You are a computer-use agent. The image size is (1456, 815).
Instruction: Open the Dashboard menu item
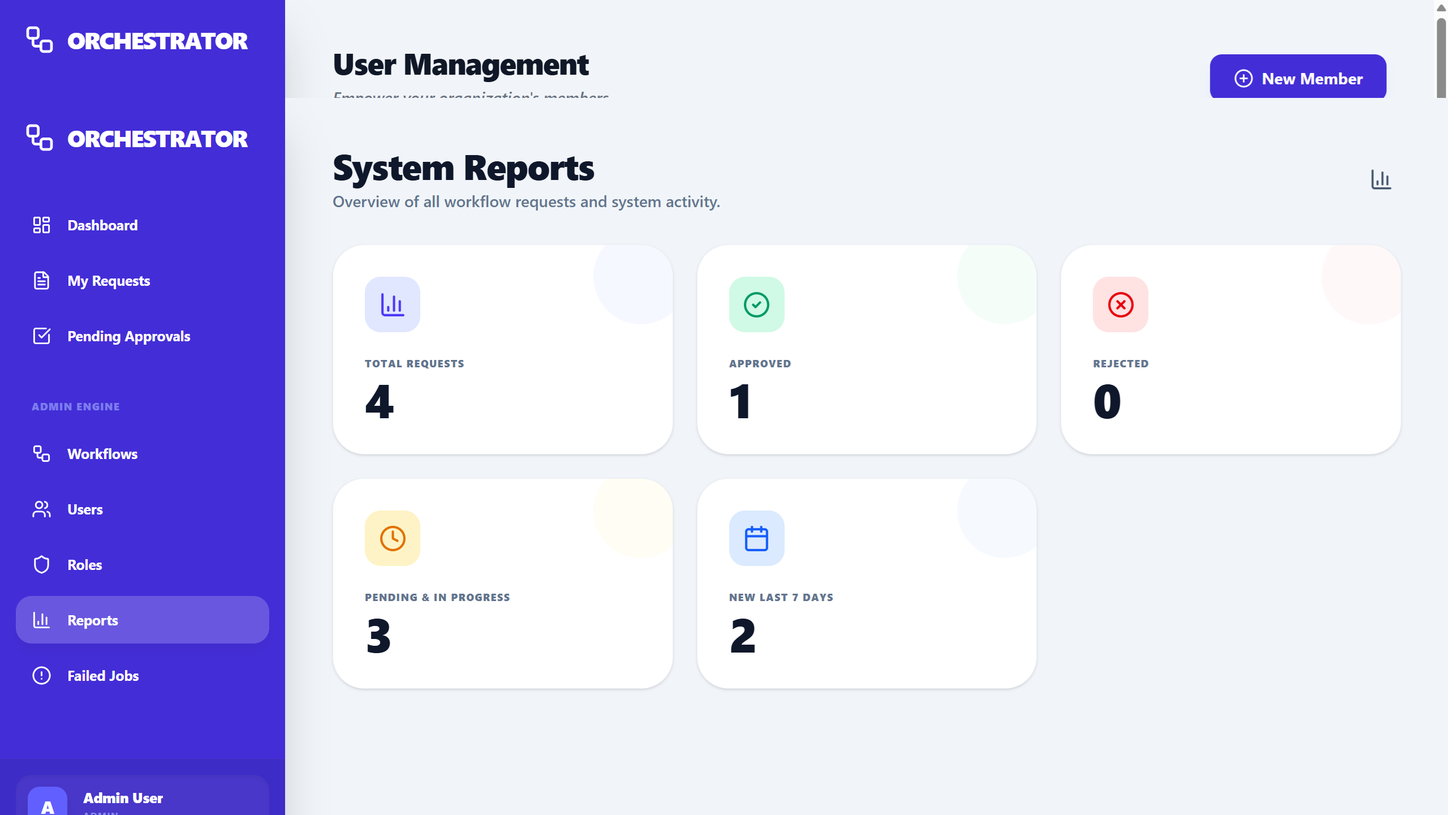coord(102,226)
